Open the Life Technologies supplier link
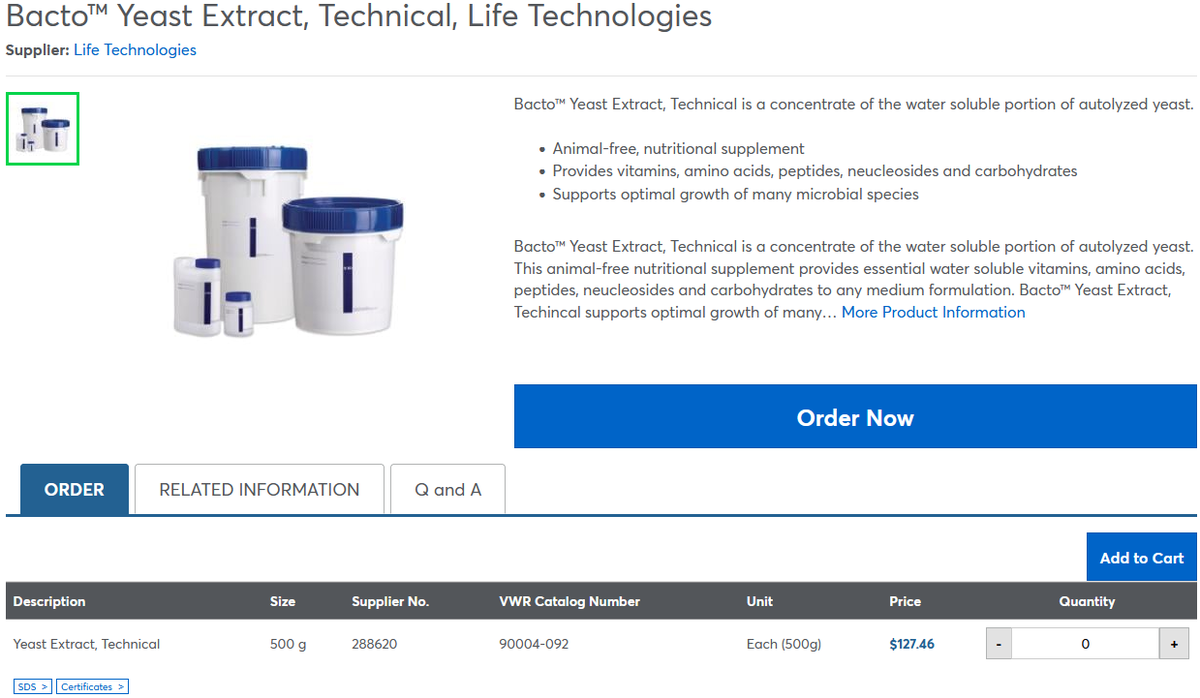1200x698 pixels. (135, 50)
